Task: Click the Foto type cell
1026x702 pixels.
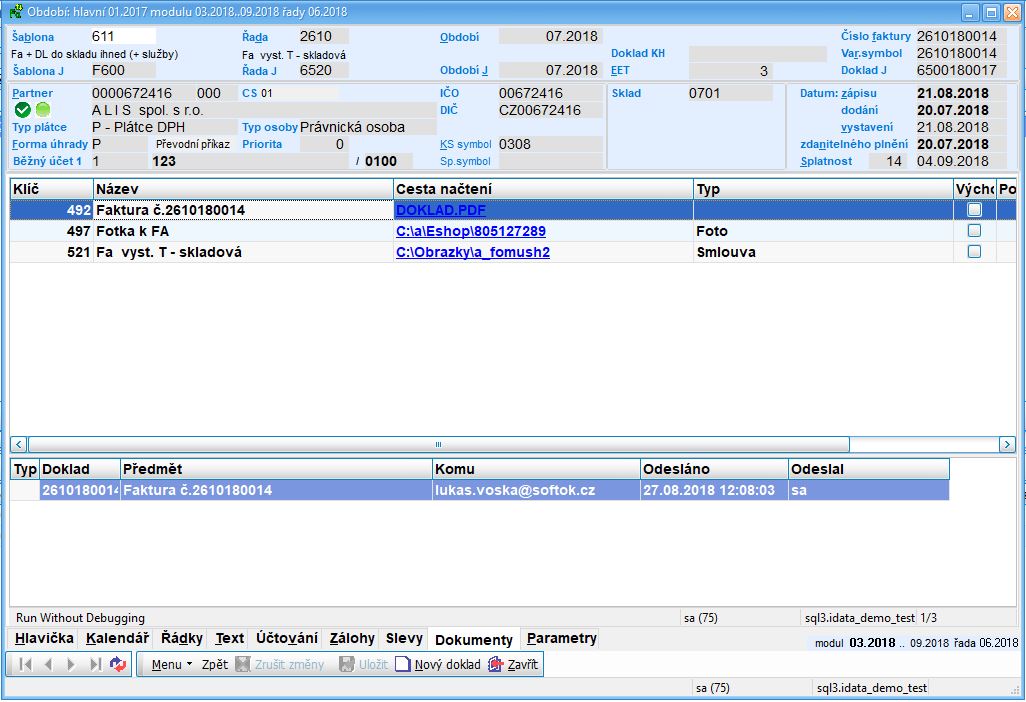Action: [x=823, y=231]
